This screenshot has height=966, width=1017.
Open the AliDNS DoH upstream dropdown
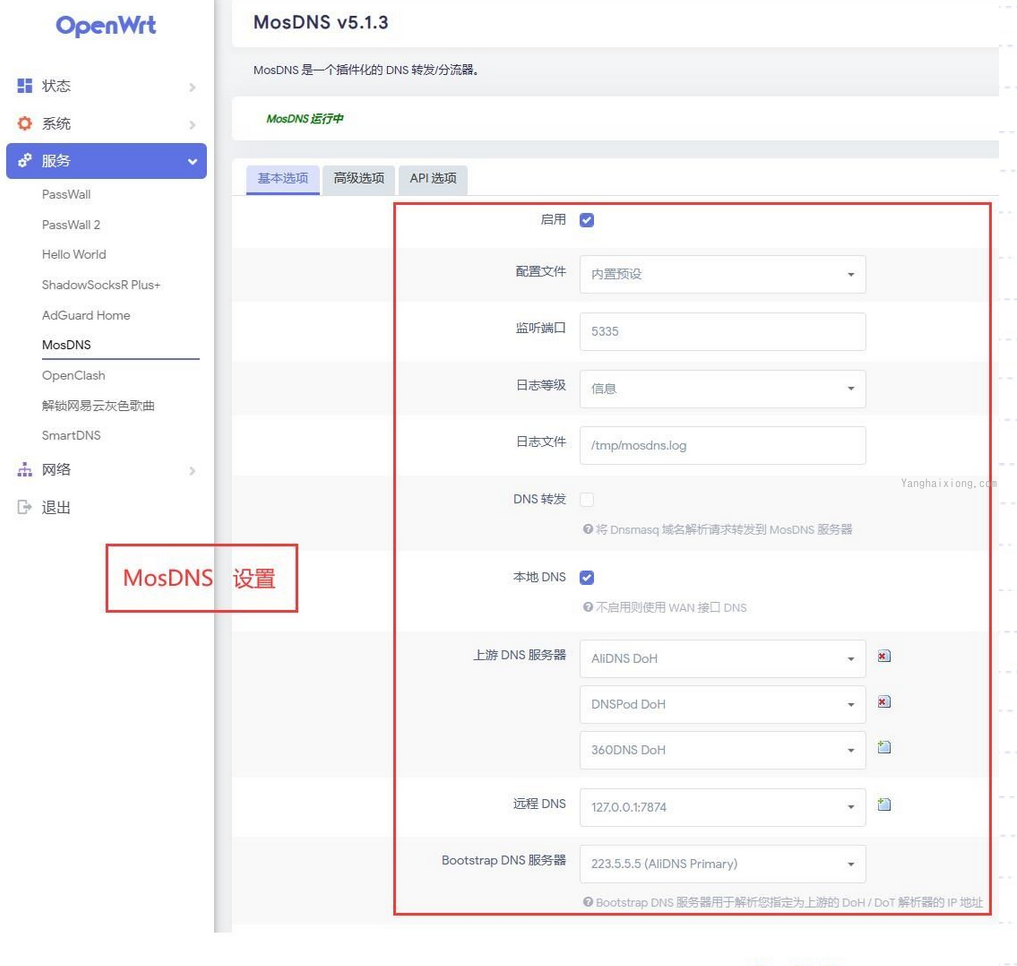coord(723,658)
